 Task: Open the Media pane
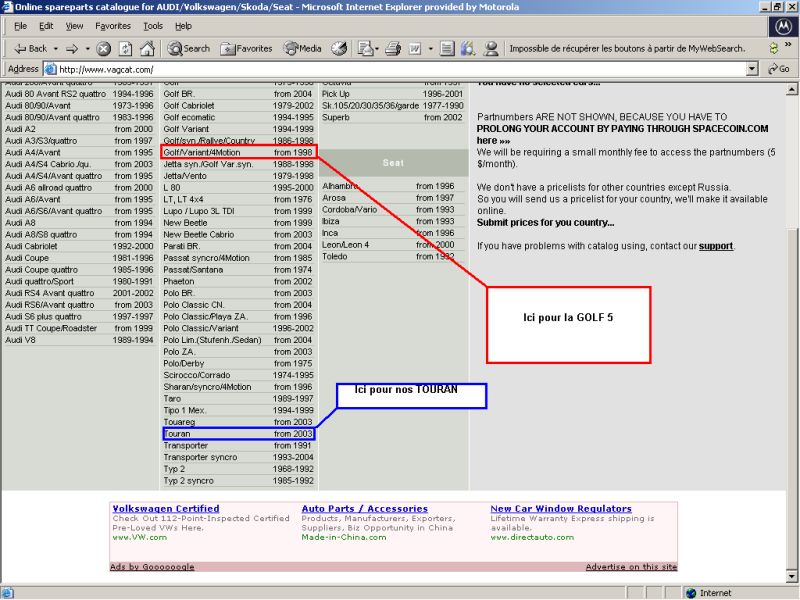tap(303, 49)
